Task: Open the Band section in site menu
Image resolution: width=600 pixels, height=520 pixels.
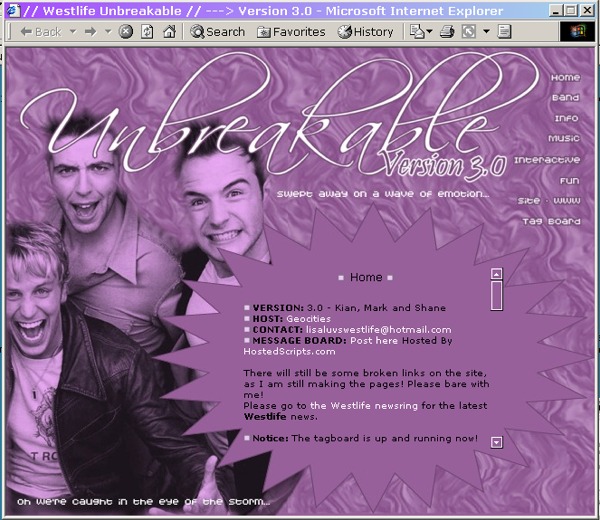Action: point(565,98)
